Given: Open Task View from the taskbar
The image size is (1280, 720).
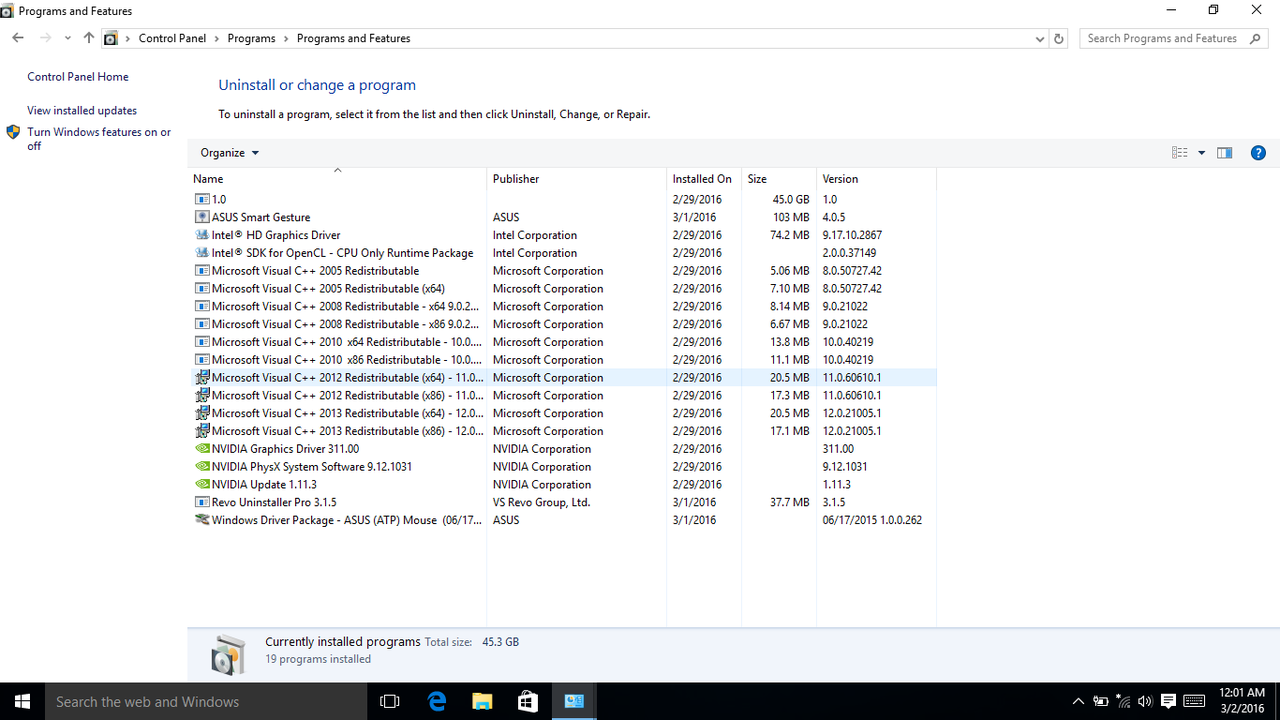Looking at the screenshot, I should pyautogui.click(x=390, y=701).
